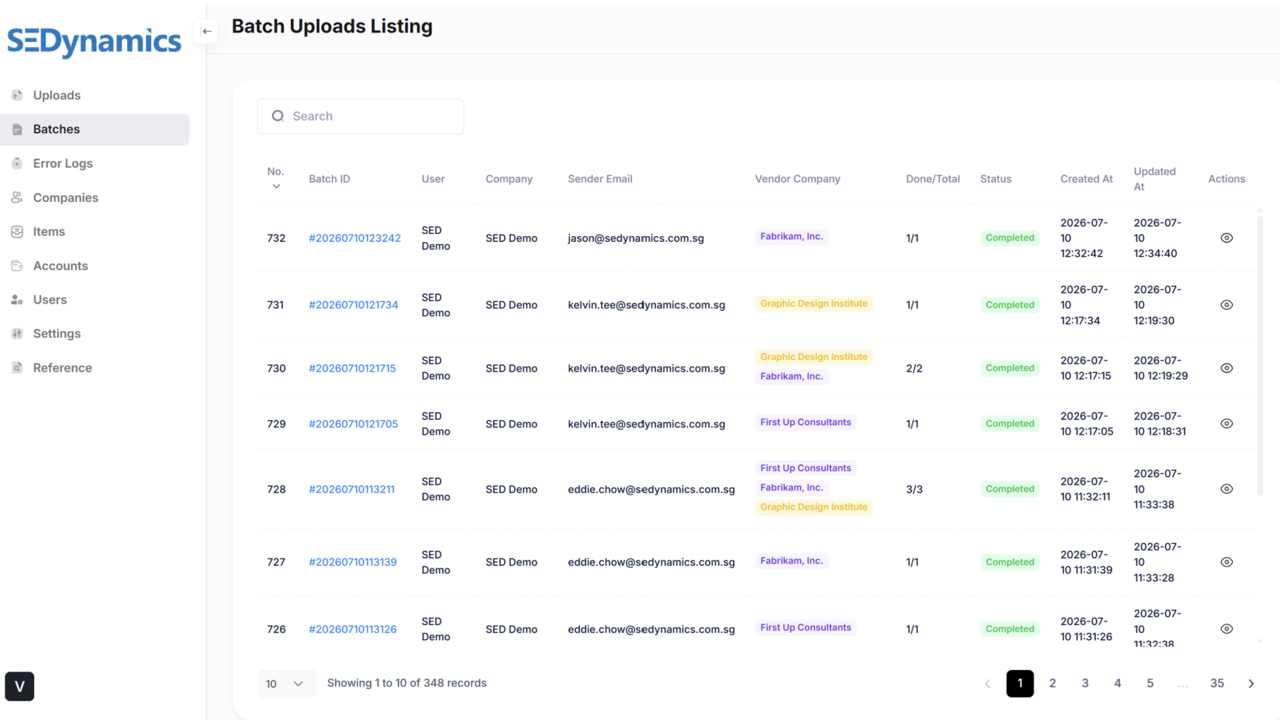Open Uploads in the sidebar

[x=95, y=95]
